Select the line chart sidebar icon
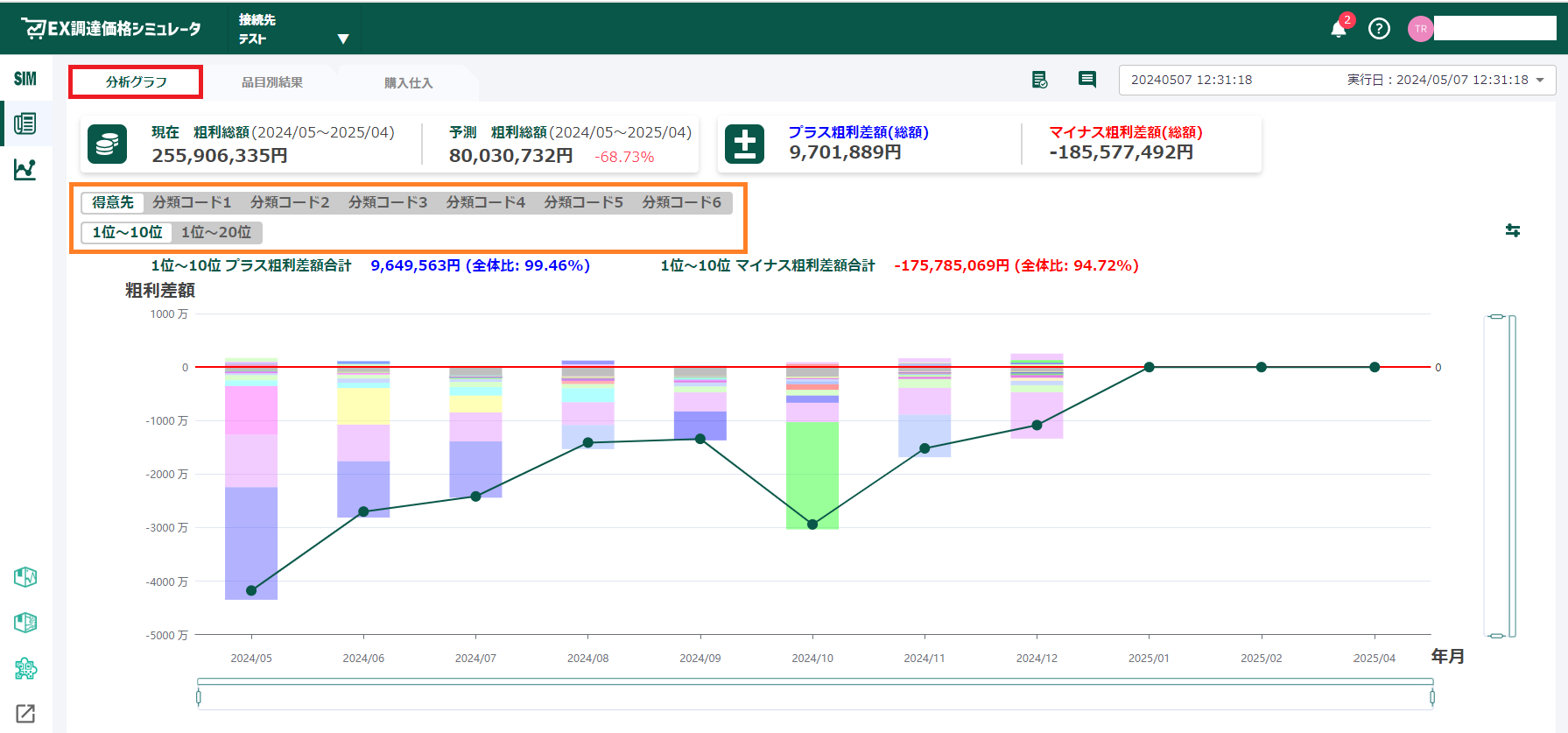 pyautogui.click(x=25, y=170)
